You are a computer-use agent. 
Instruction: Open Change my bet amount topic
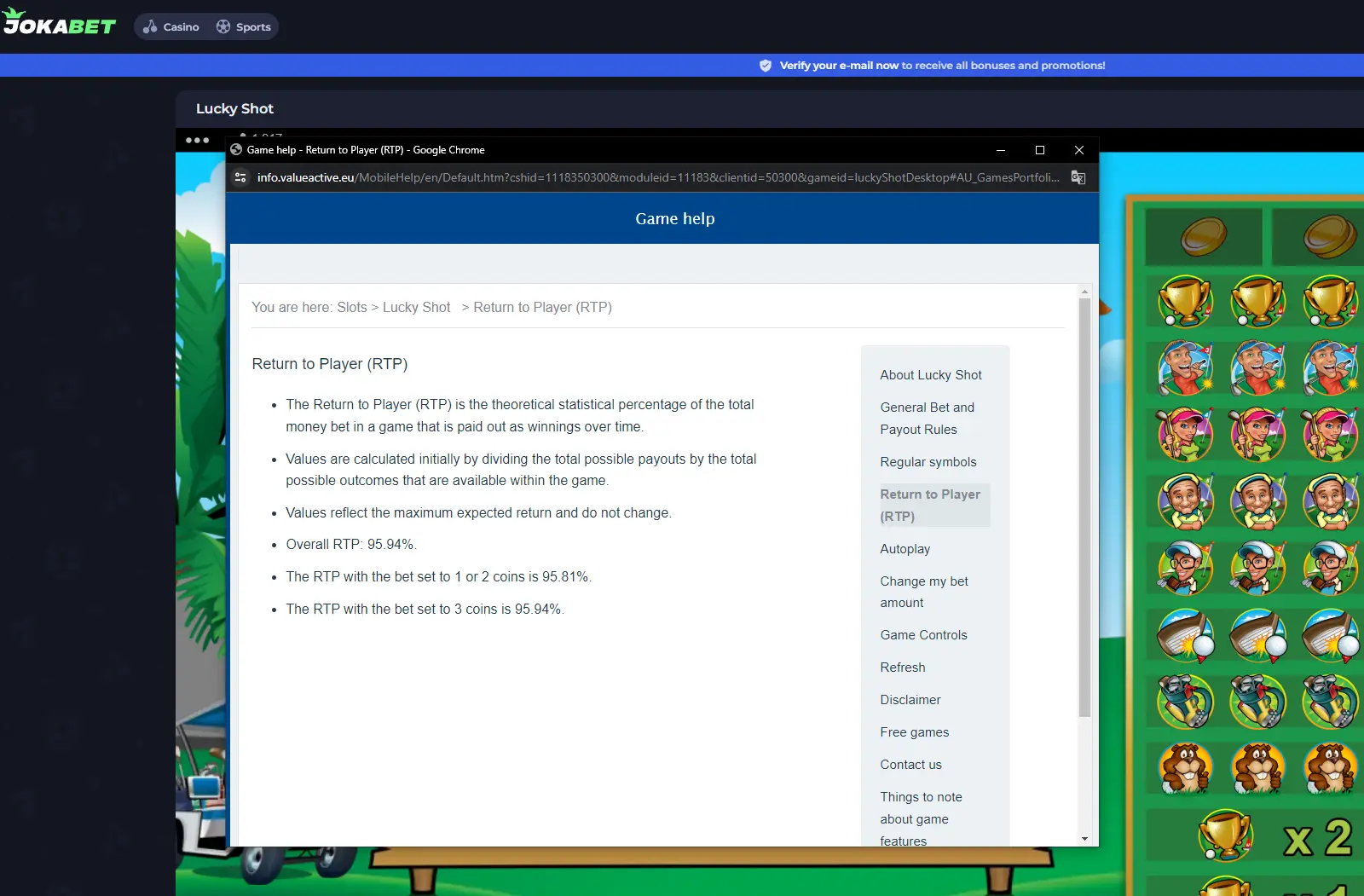pyautogui.click(x=924, y=592)
